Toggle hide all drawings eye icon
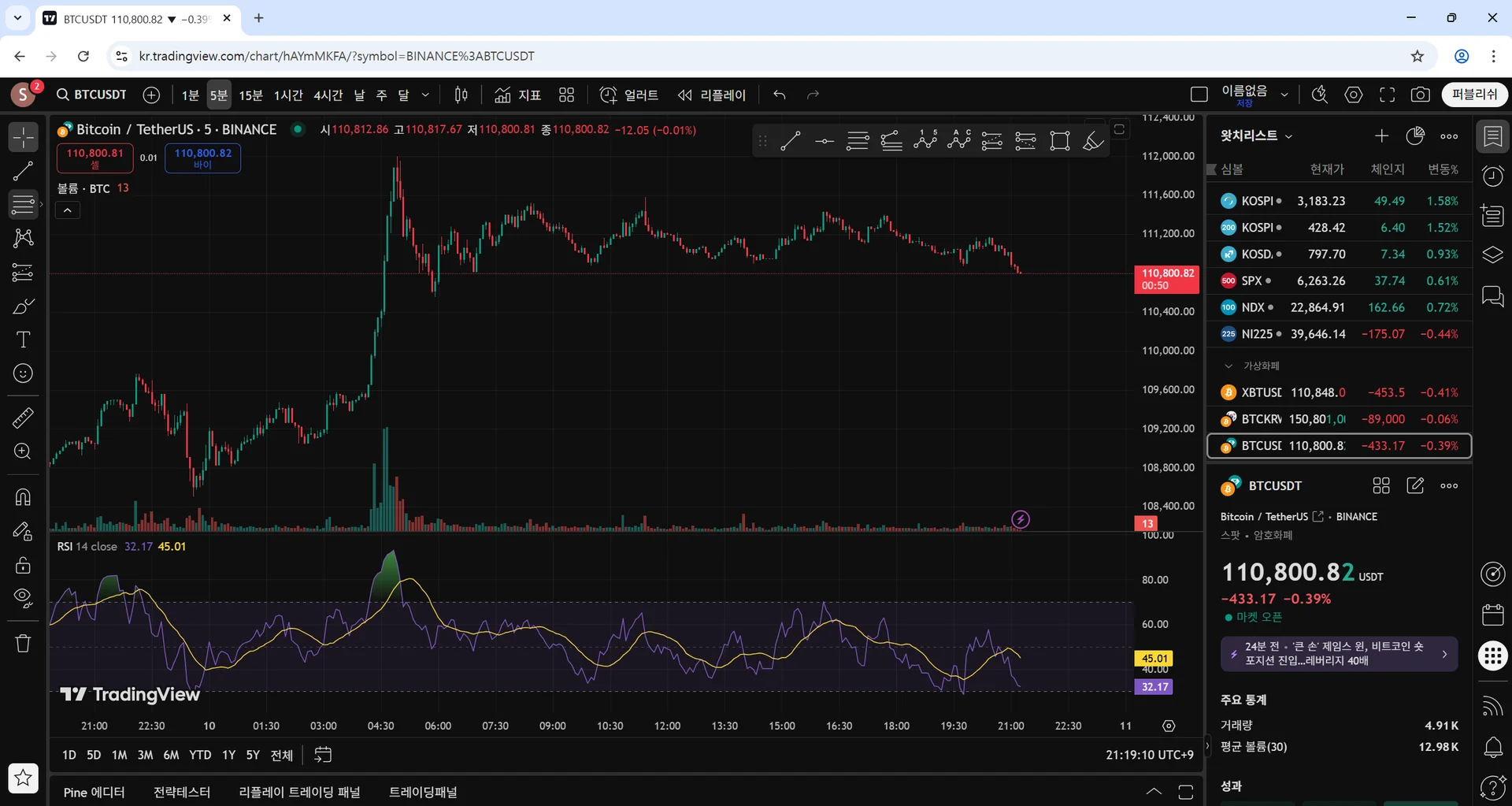The width and height of the screenshot is (1512, 806). click(24, 599)
